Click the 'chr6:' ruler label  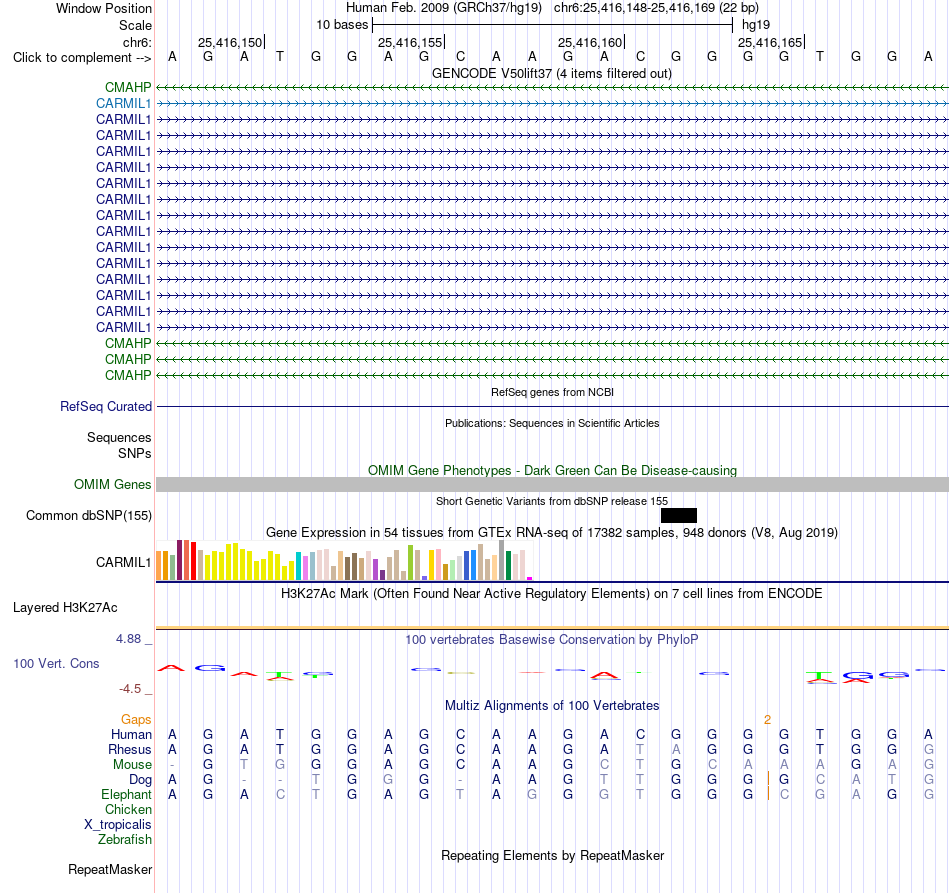137,42
